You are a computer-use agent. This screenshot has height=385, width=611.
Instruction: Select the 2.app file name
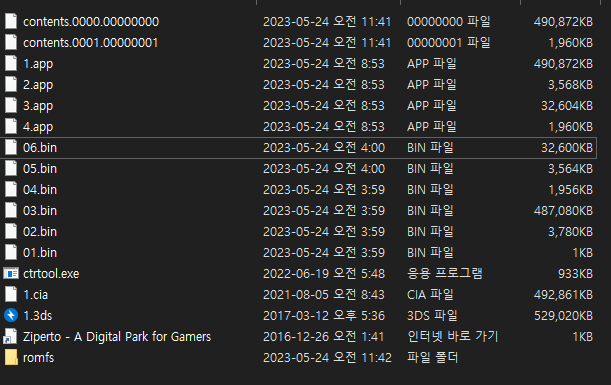(x=38, y=85)
